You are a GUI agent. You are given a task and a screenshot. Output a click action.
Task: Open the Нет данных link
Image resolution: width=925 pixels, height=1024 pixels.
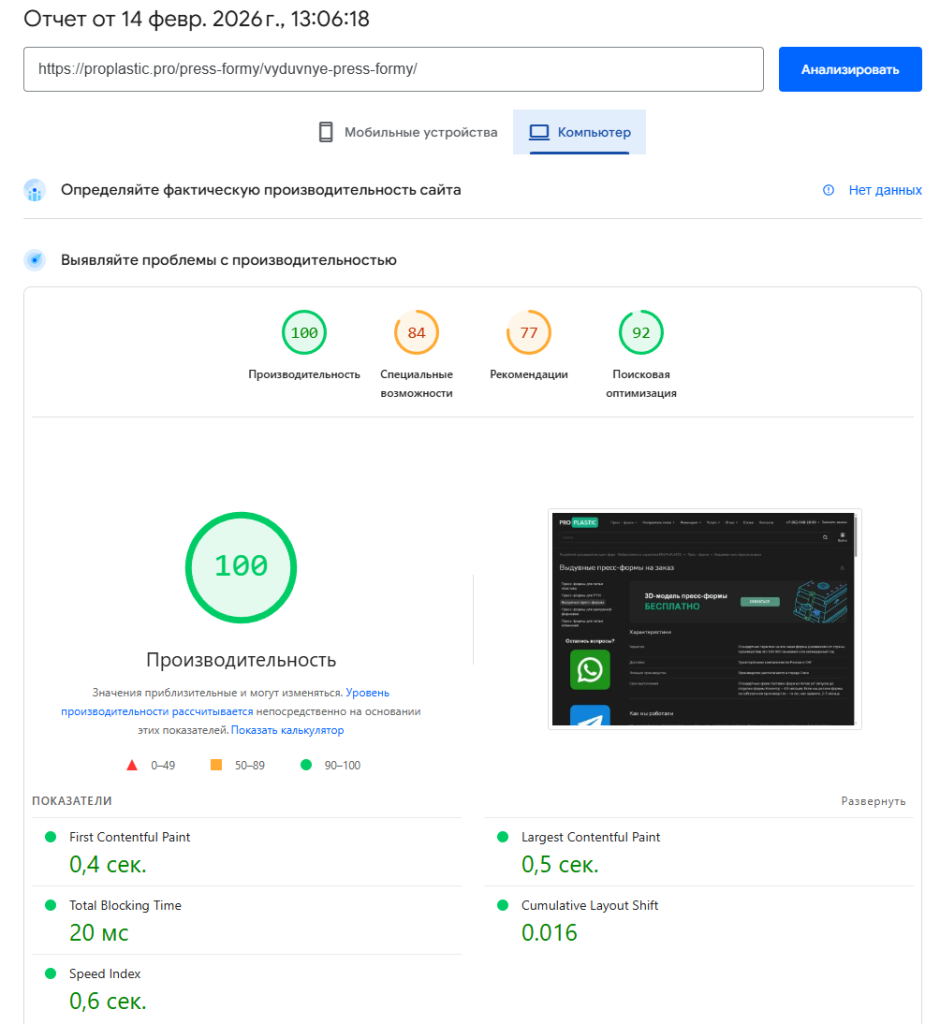[884, 189]
